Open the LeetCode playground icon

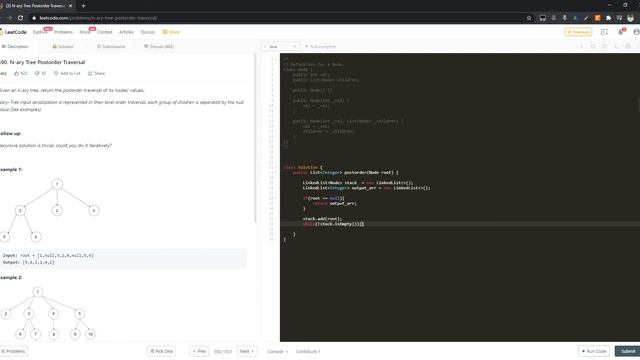(604, 32)
